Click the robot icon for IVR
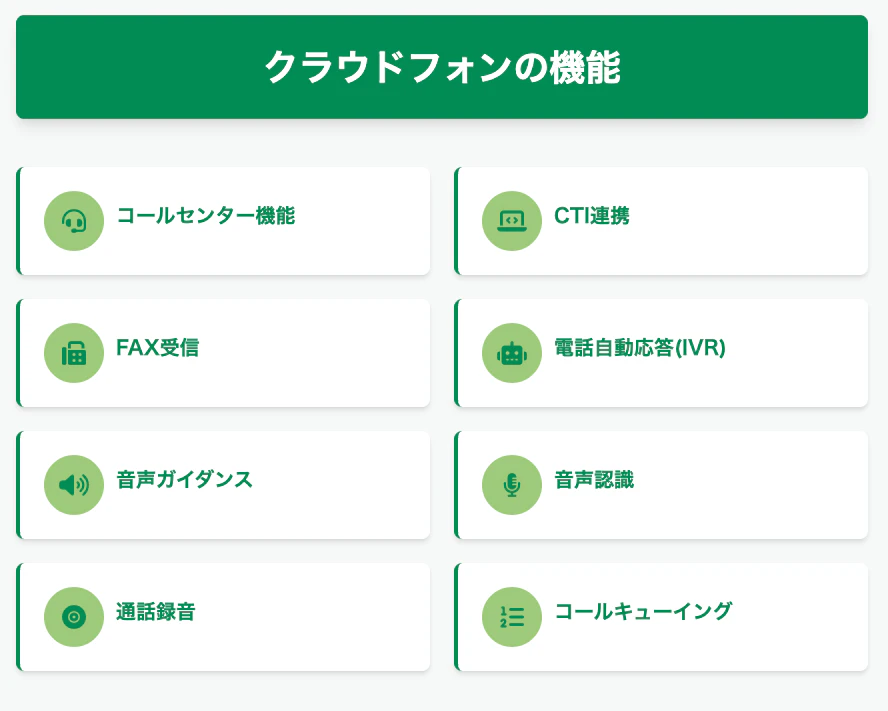This screenshot has width=888, height=711. (x=512, y=353)
